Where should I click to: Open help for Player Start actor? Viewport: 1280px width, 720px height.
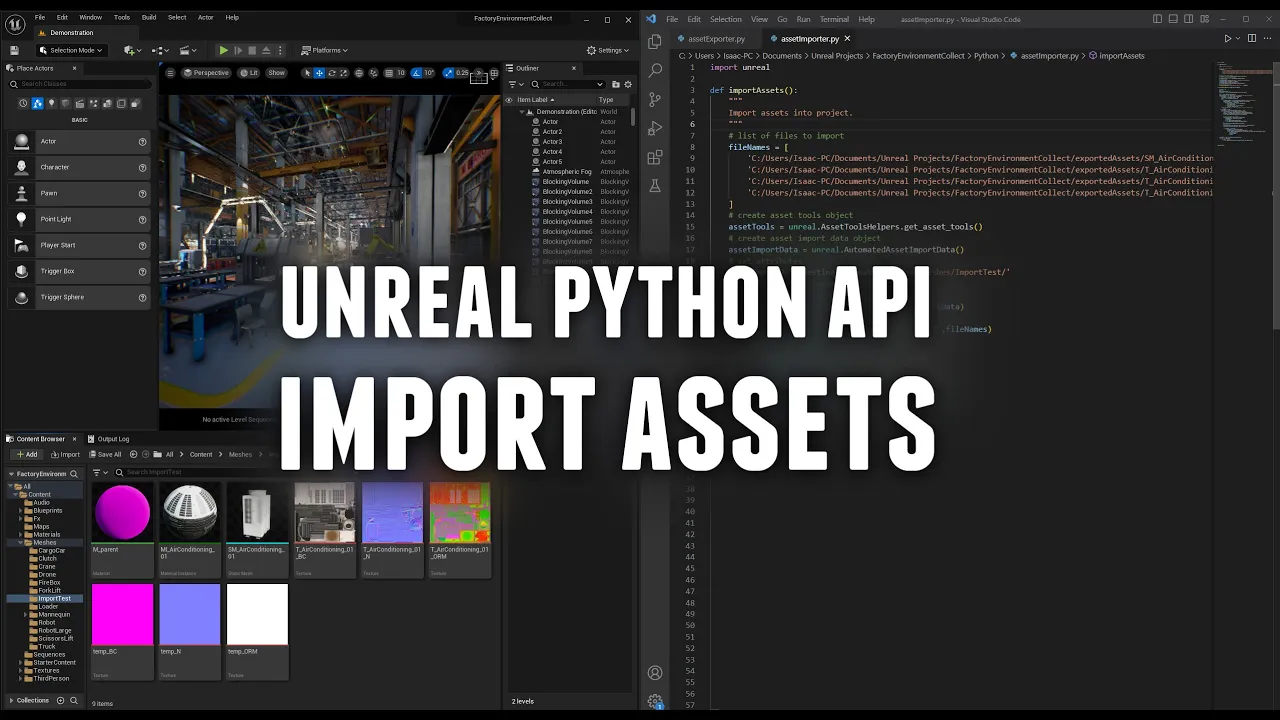142,245
